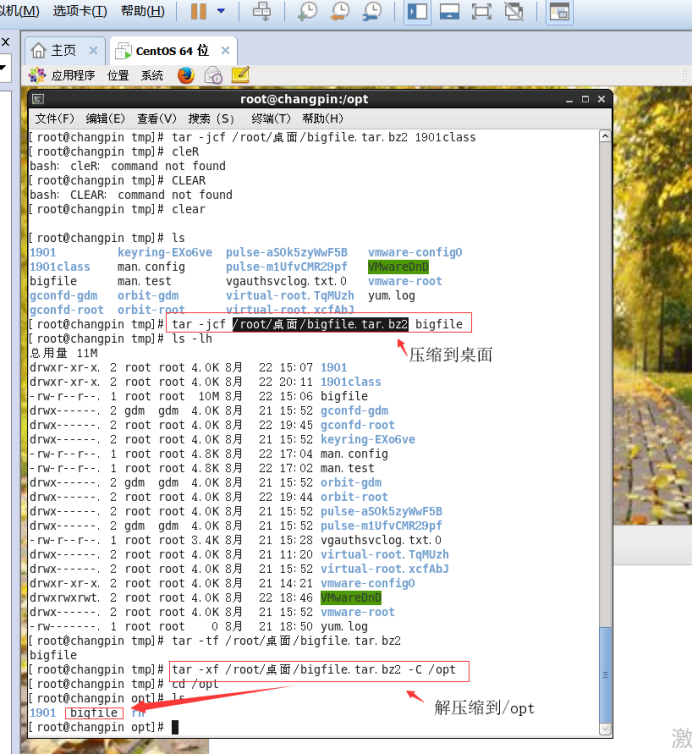The image size is (692, 754).
Task: Click the terminal scrollbar down arrow
Action: click(x=605, y=729)
